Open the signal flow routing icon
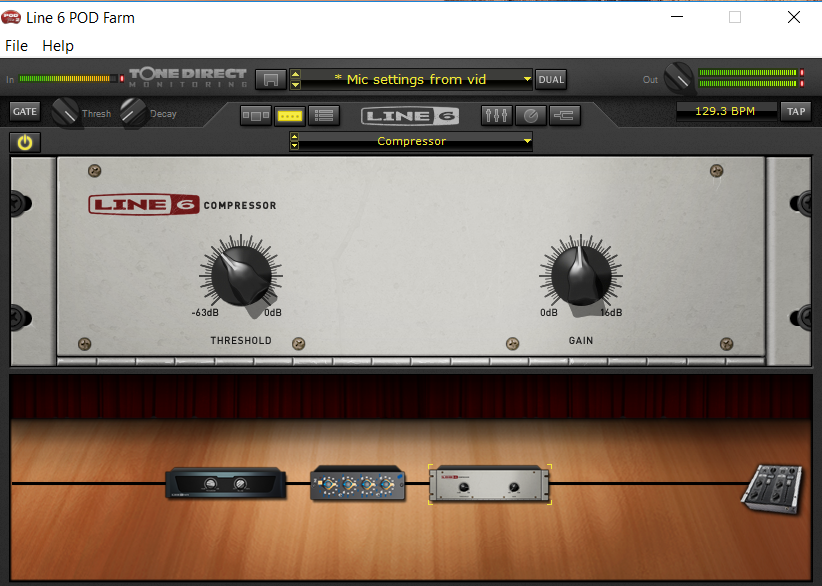The height and width of the screenshot is (586, 822). [565, 115]
